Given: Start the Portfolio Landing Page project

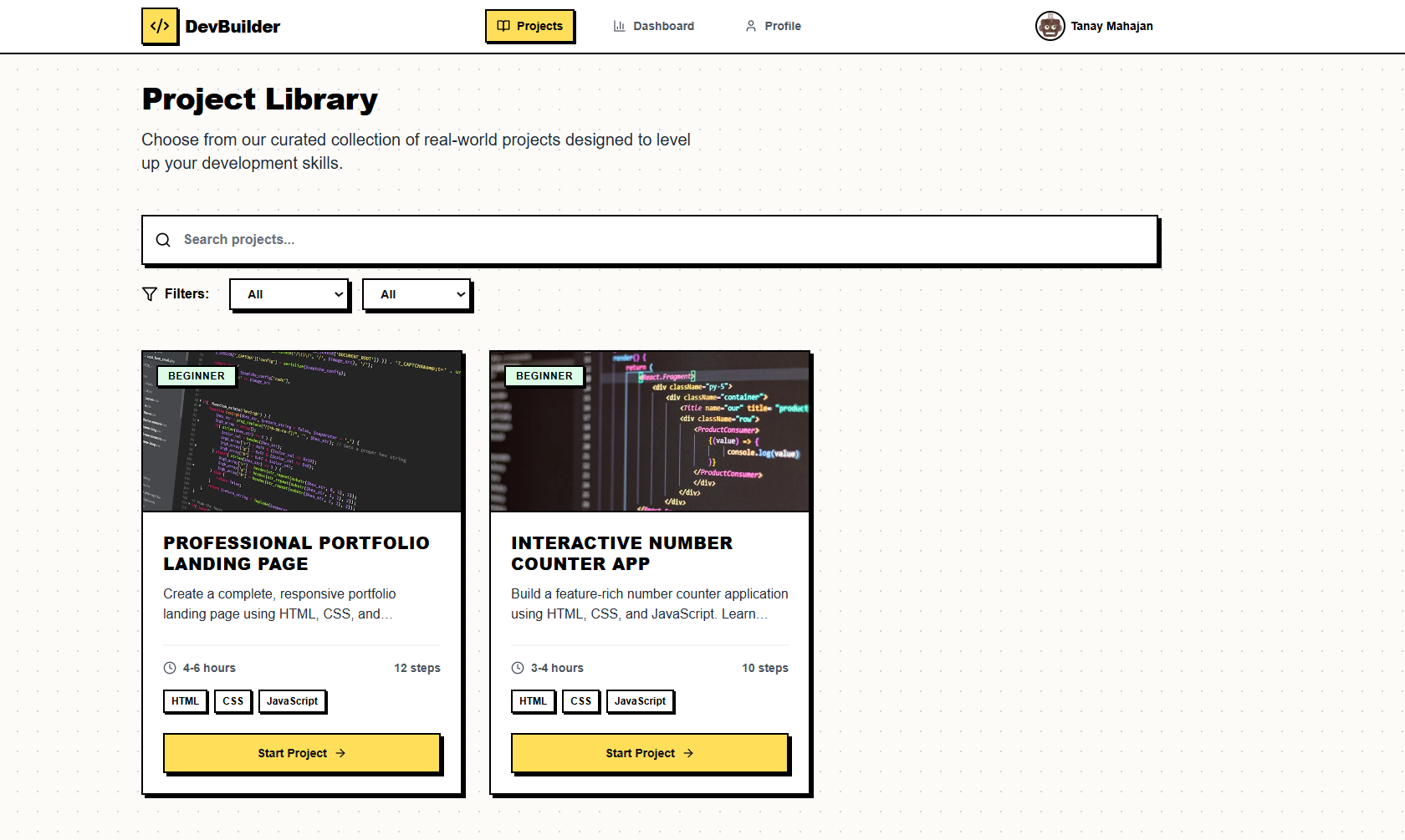Looking at the screenshot, I should click(x=302, y=753).
